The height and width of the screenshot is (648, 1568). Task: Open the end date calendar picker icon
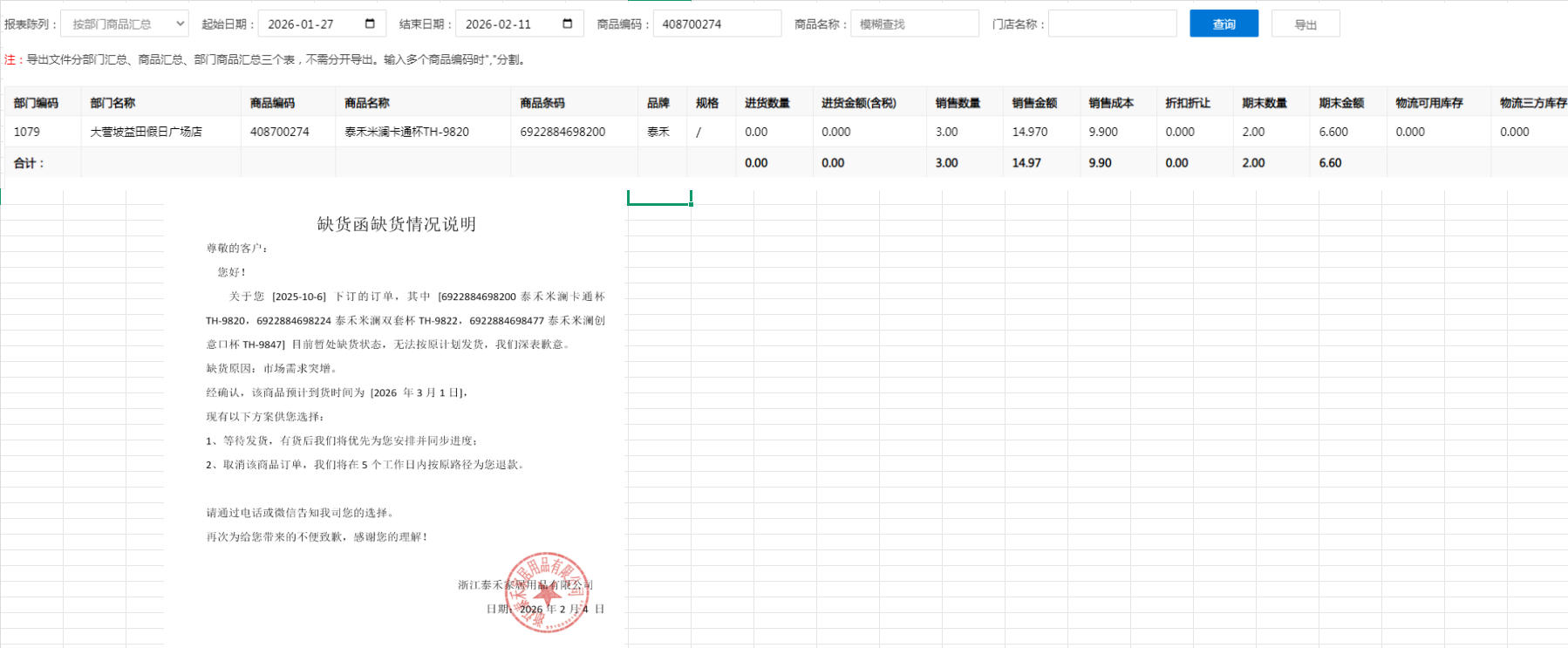(x=568, y=24)
